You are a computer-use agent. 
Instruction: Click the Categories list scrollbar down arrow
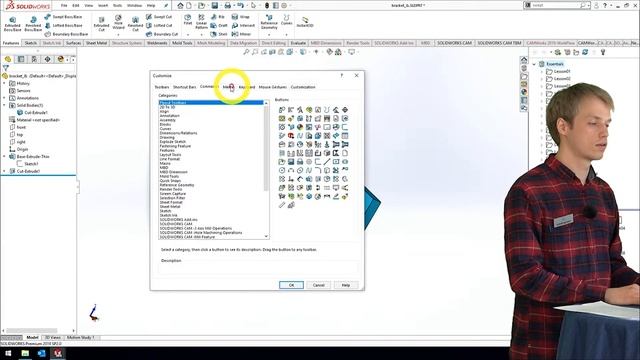tap(267, 236)
